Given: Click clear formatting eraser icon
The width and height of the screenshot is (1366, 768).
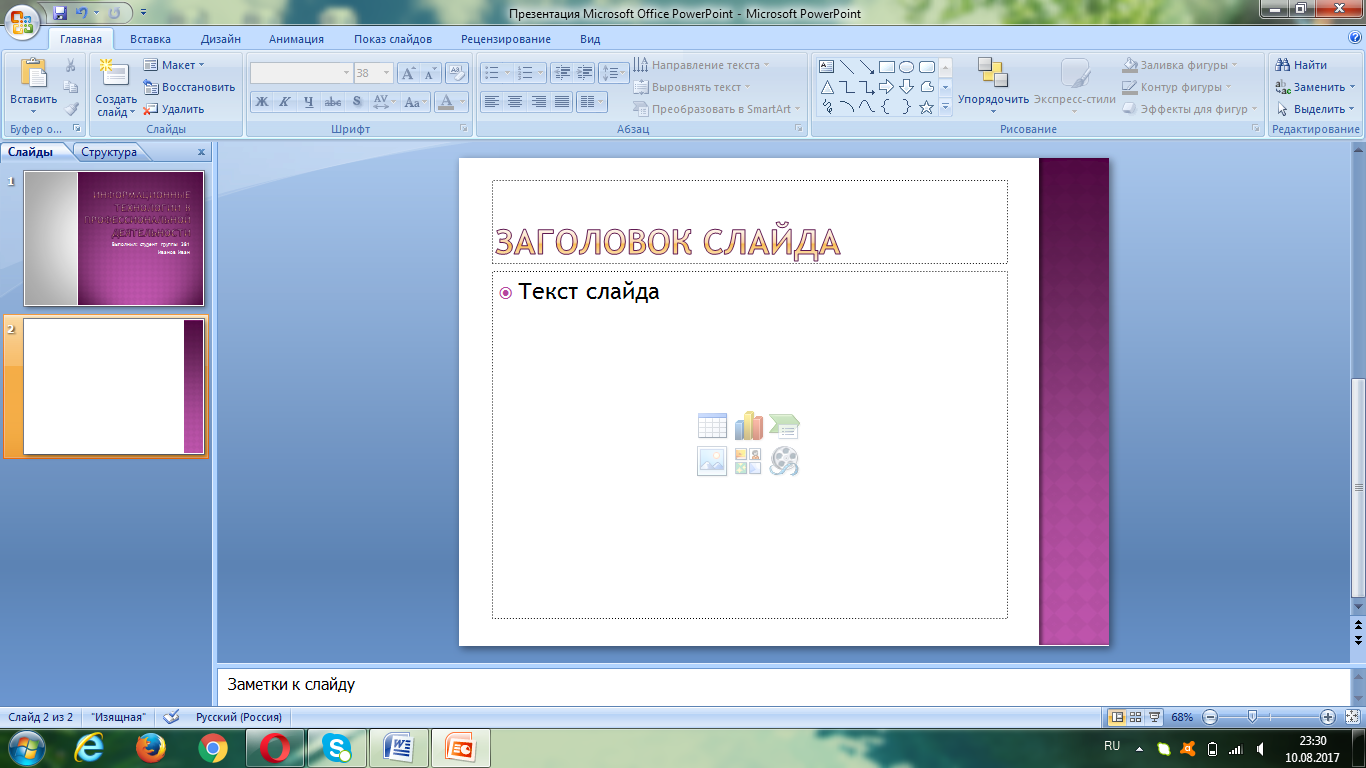Looking at the screenshot, I should [457, 73].
